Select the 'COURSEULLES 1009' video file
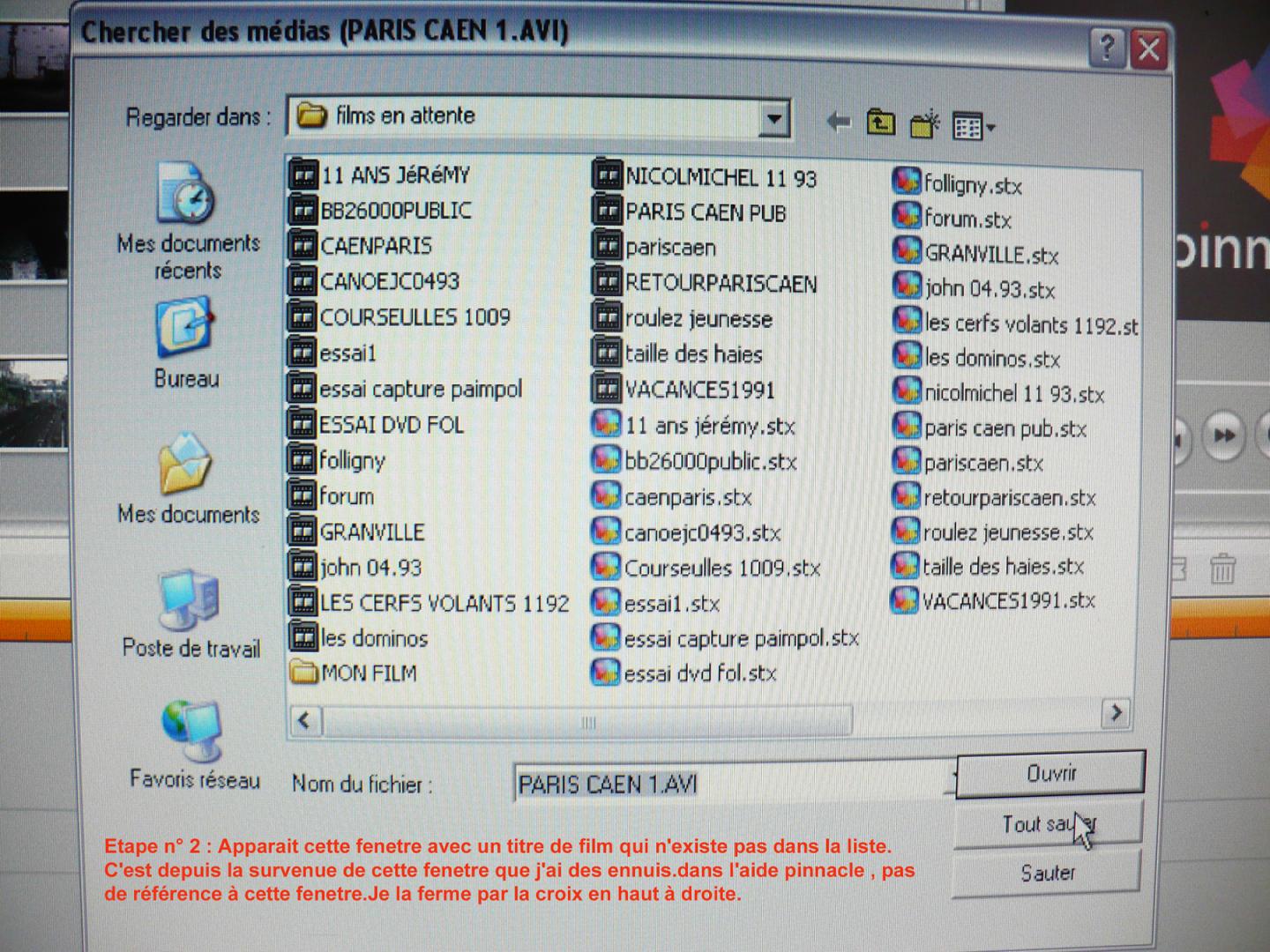The height and width of the screenshot is (952, 1270). pyautogui.click(x=400, y=316)
